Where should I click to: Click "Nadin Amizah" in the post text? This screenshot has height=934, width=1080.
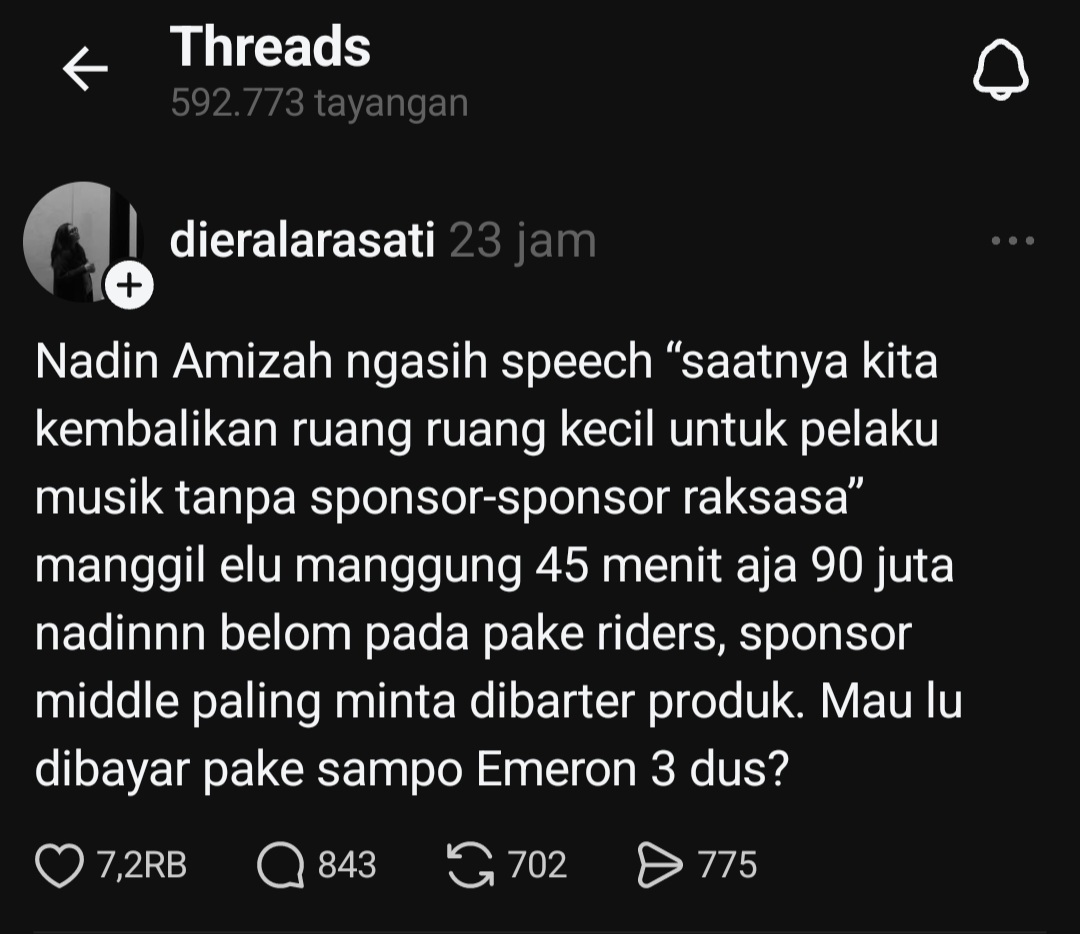pyautogui.click(x=183, y=362)
